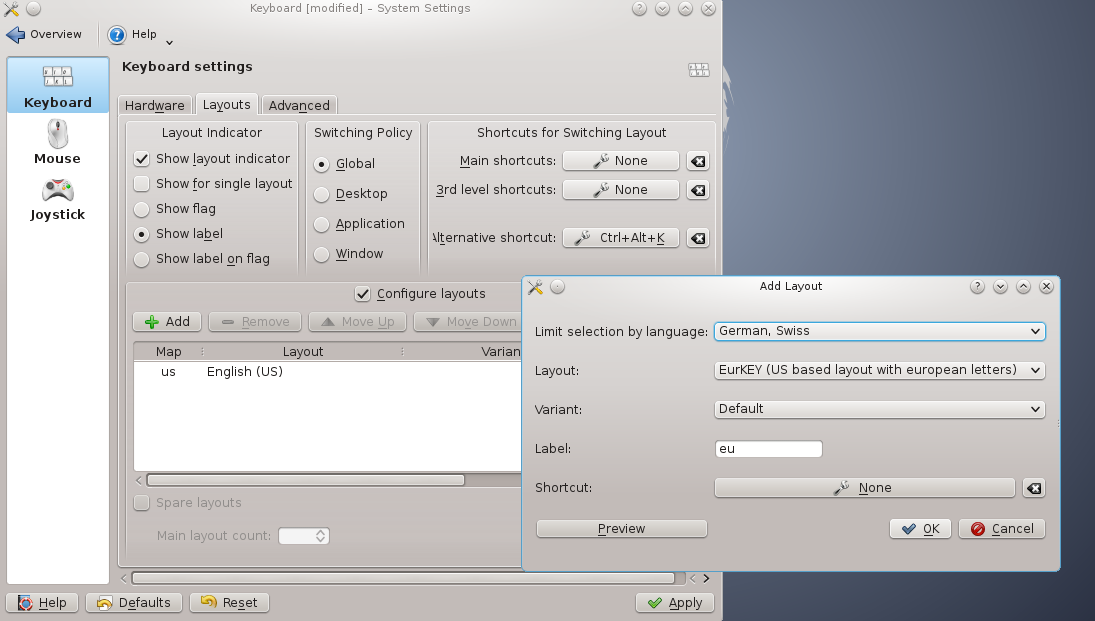Set the 3rd level shortcuts None button
1095x621 pixels.
tap(621, 190)
